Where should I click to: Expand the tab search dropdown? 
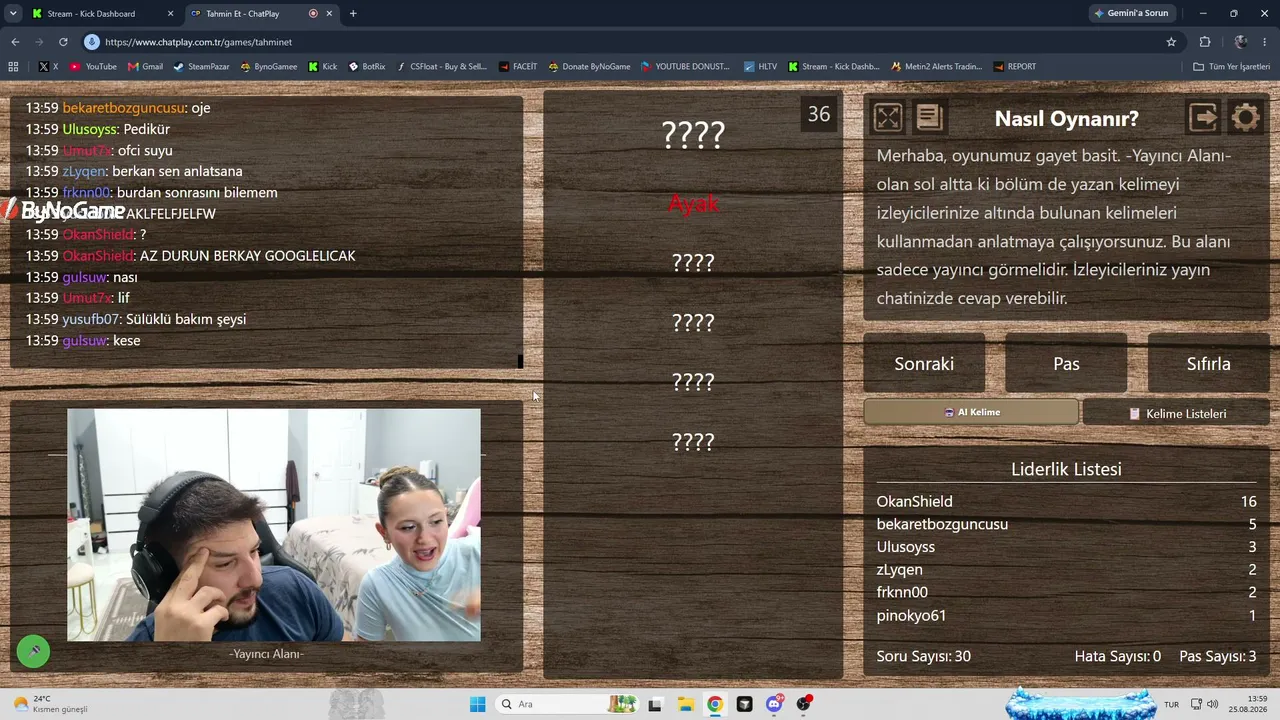tap(13, 14)
